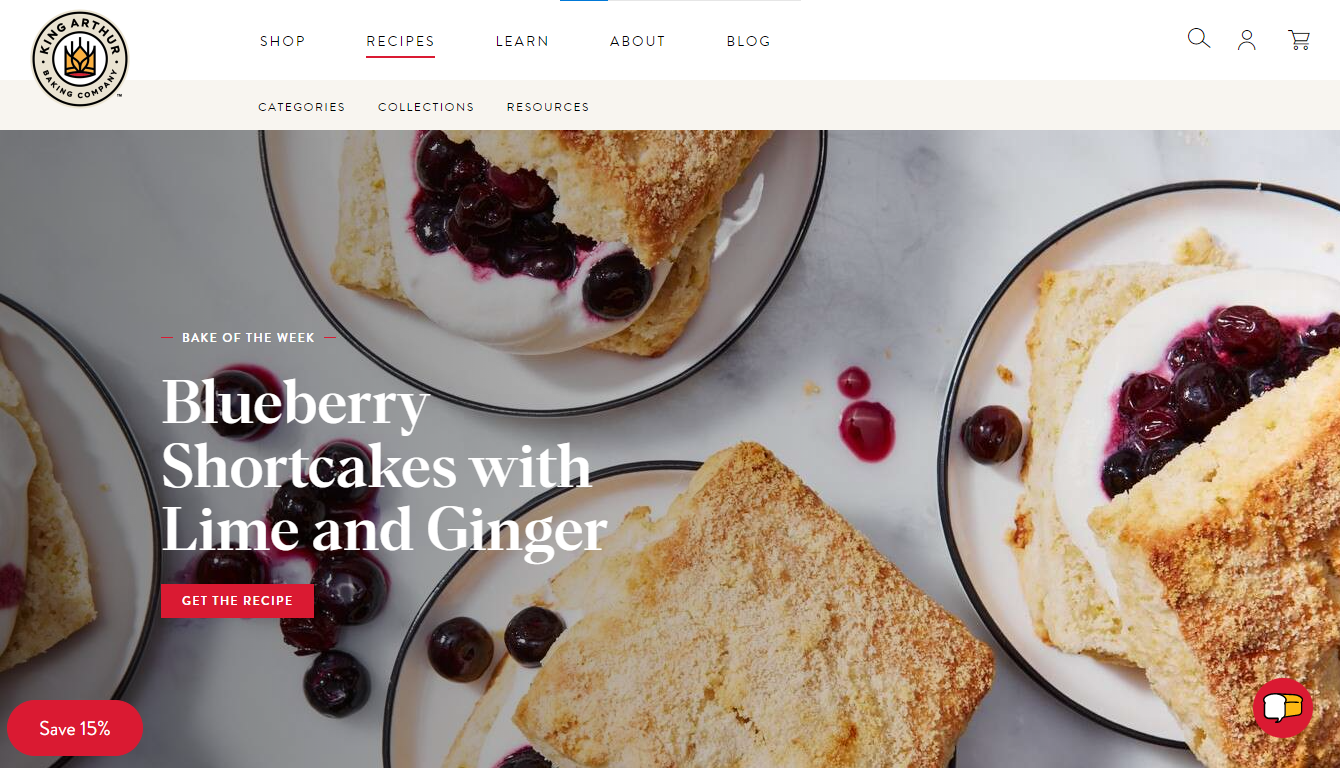Click the shortcake plate at the right edge
Image resolution: width=1340 pixels, height=768 pixels.
point(1140,462)
